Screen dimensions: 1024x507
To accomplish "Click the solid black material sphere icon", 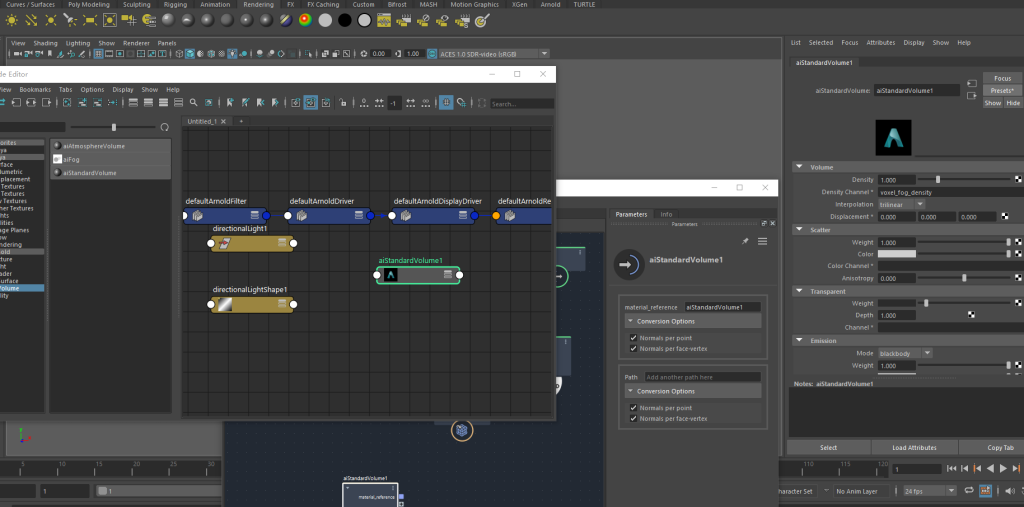I will click(x=345, y=20).
